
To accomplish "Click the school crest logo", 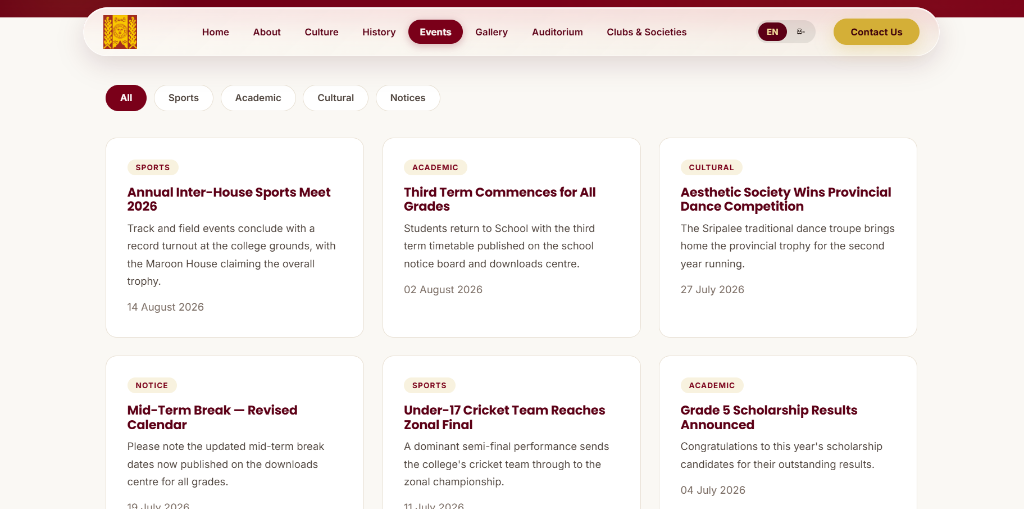I will (120, 32).
